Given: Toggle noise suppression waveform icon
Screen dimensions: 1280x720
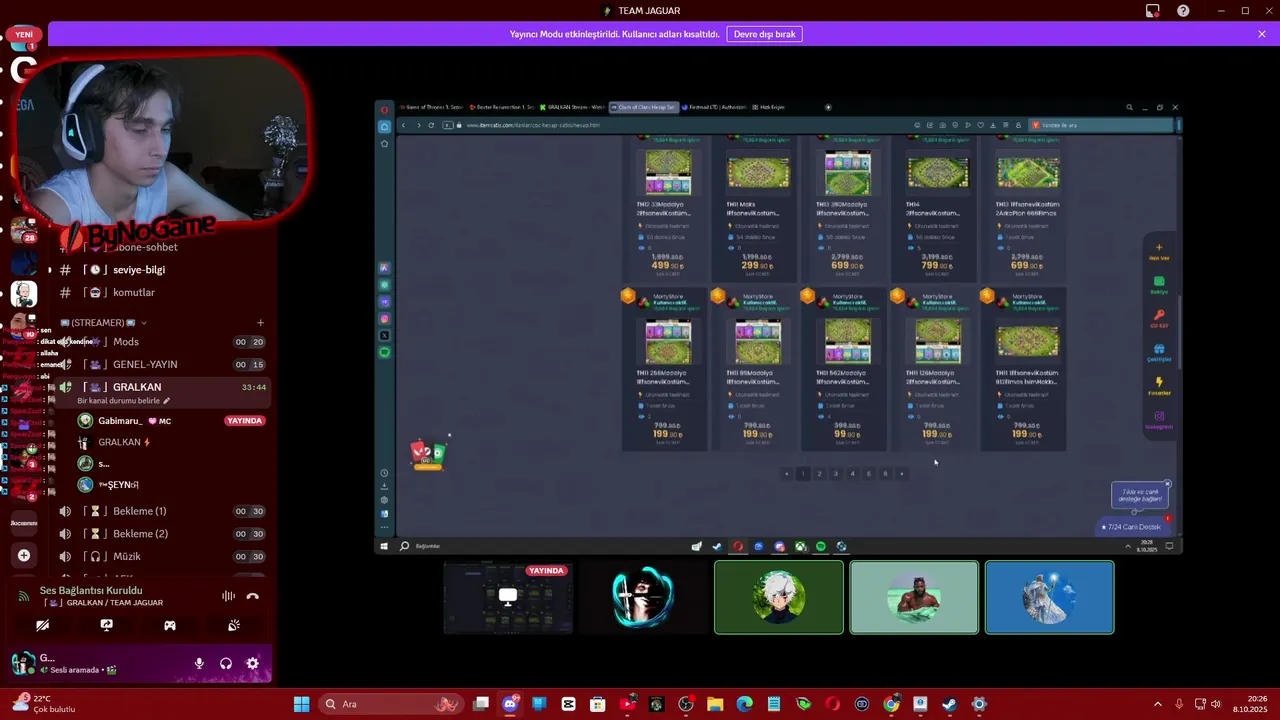Looking at the screenshot, I should click(228, 596).
